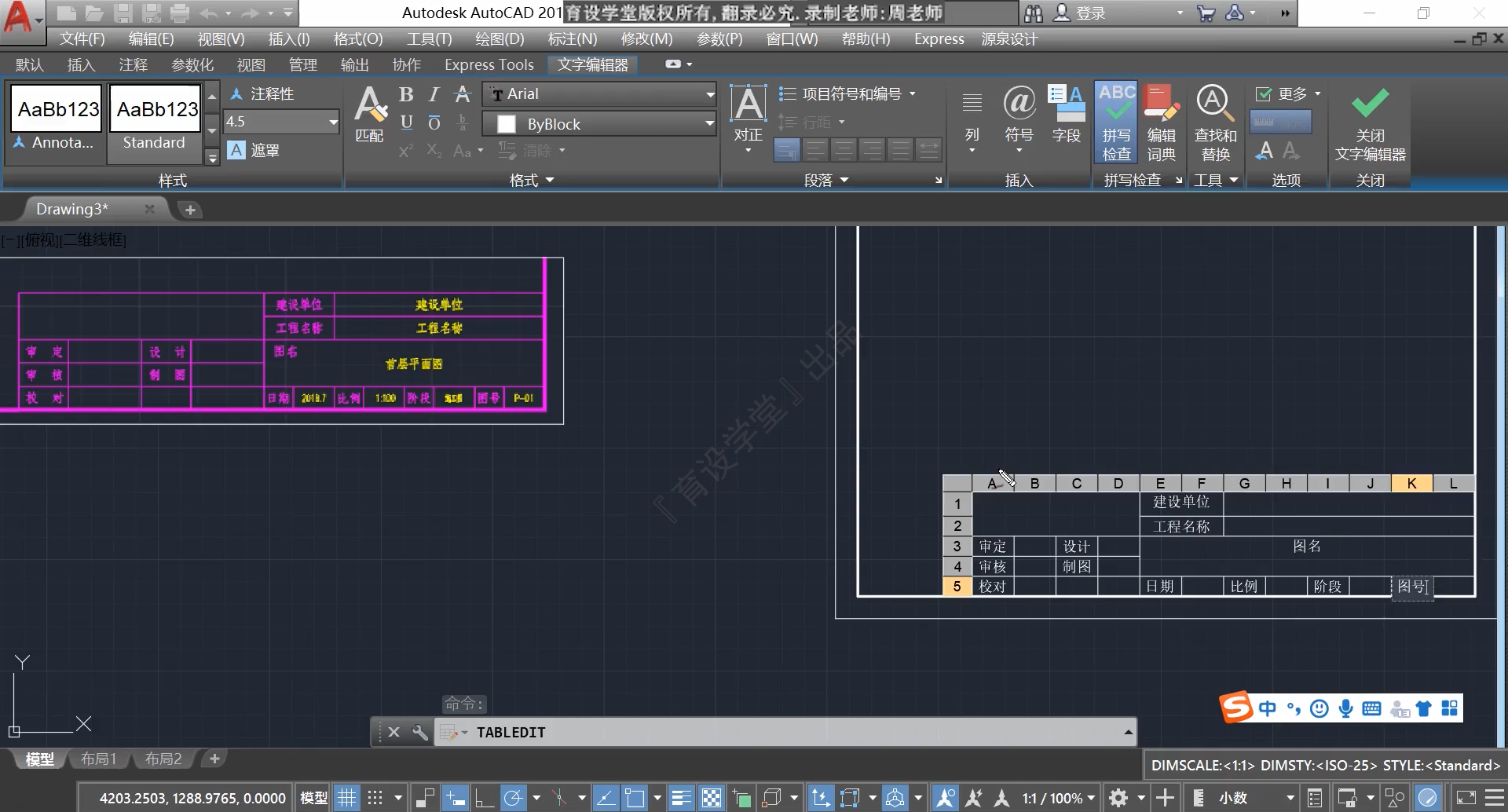Toggle 注释性 annotative setting
1508x812 pixels.
coord(262,94)
